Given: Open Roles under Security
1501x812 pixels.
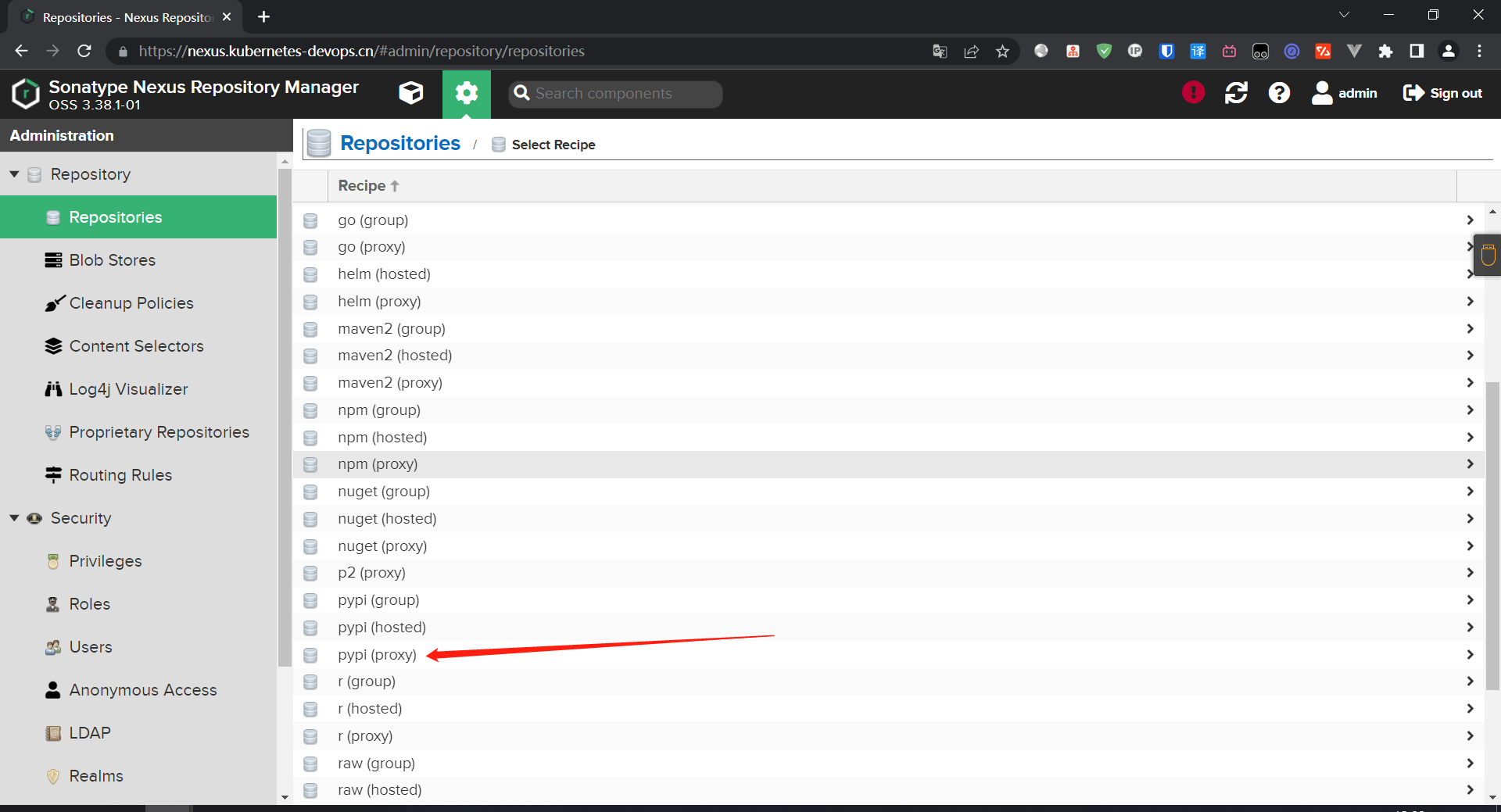Looking at the screenshot, I should tap(138, 604).
